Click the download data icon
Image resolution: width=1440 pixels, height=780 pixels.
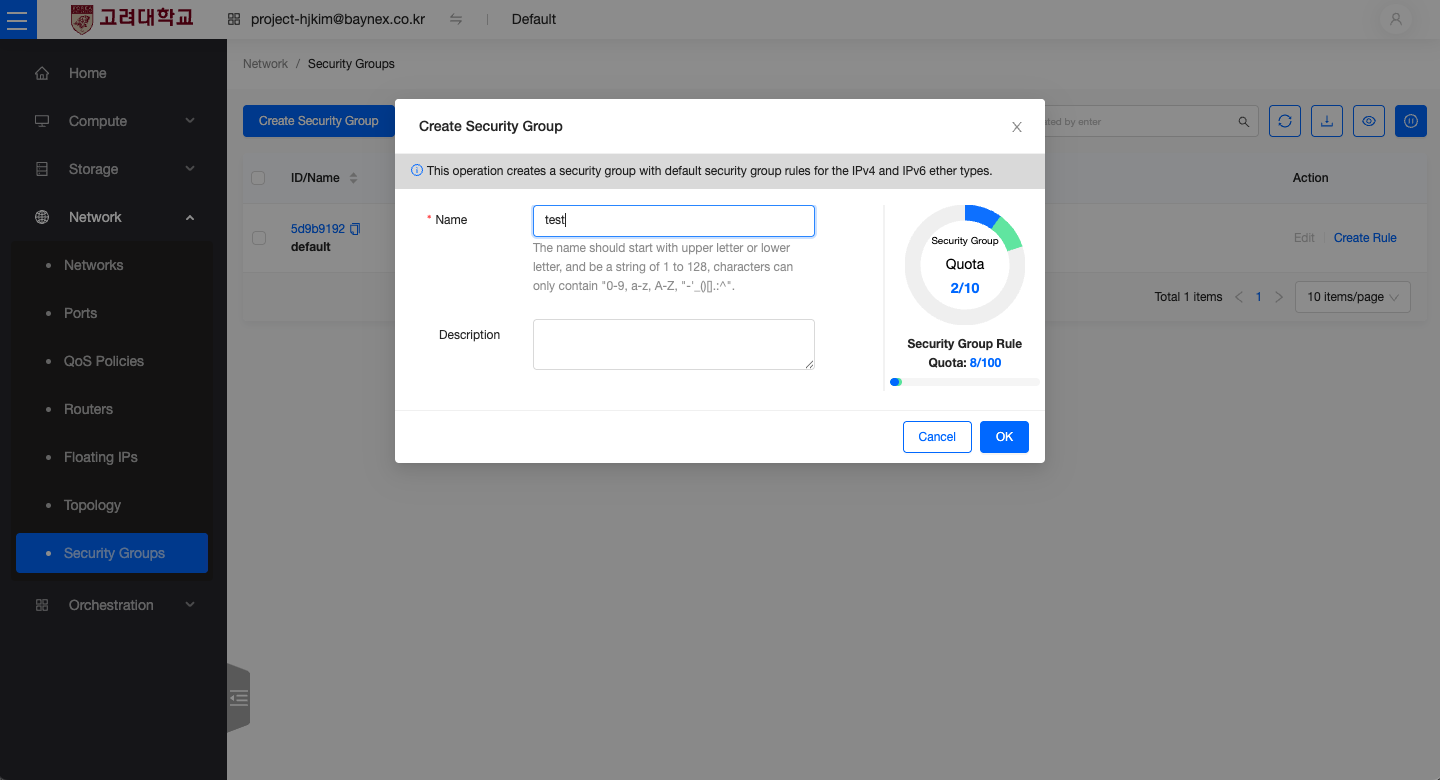[1327, 121]
